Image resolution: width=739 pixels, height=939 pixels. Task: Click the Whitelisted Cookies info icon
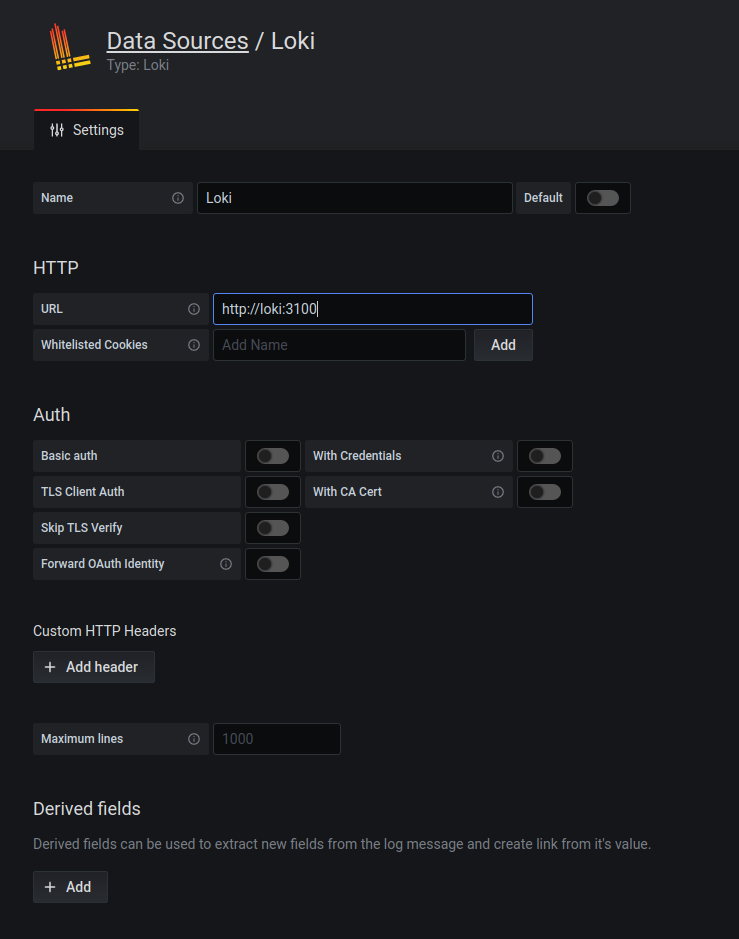point(194,345)
